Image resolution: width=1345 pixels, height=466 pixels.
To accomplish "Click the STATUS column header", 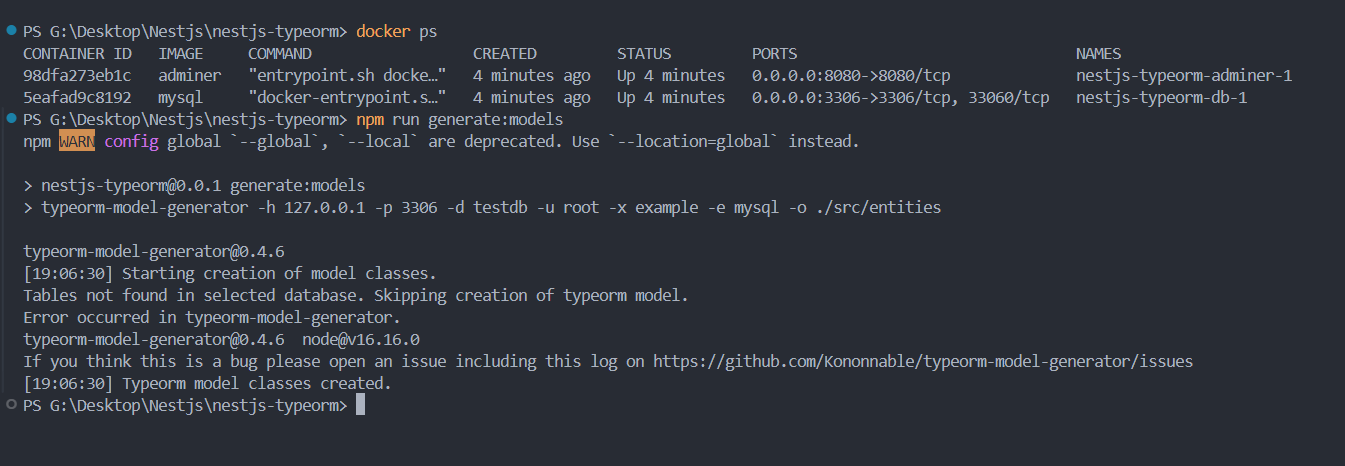I will point(644,54).
